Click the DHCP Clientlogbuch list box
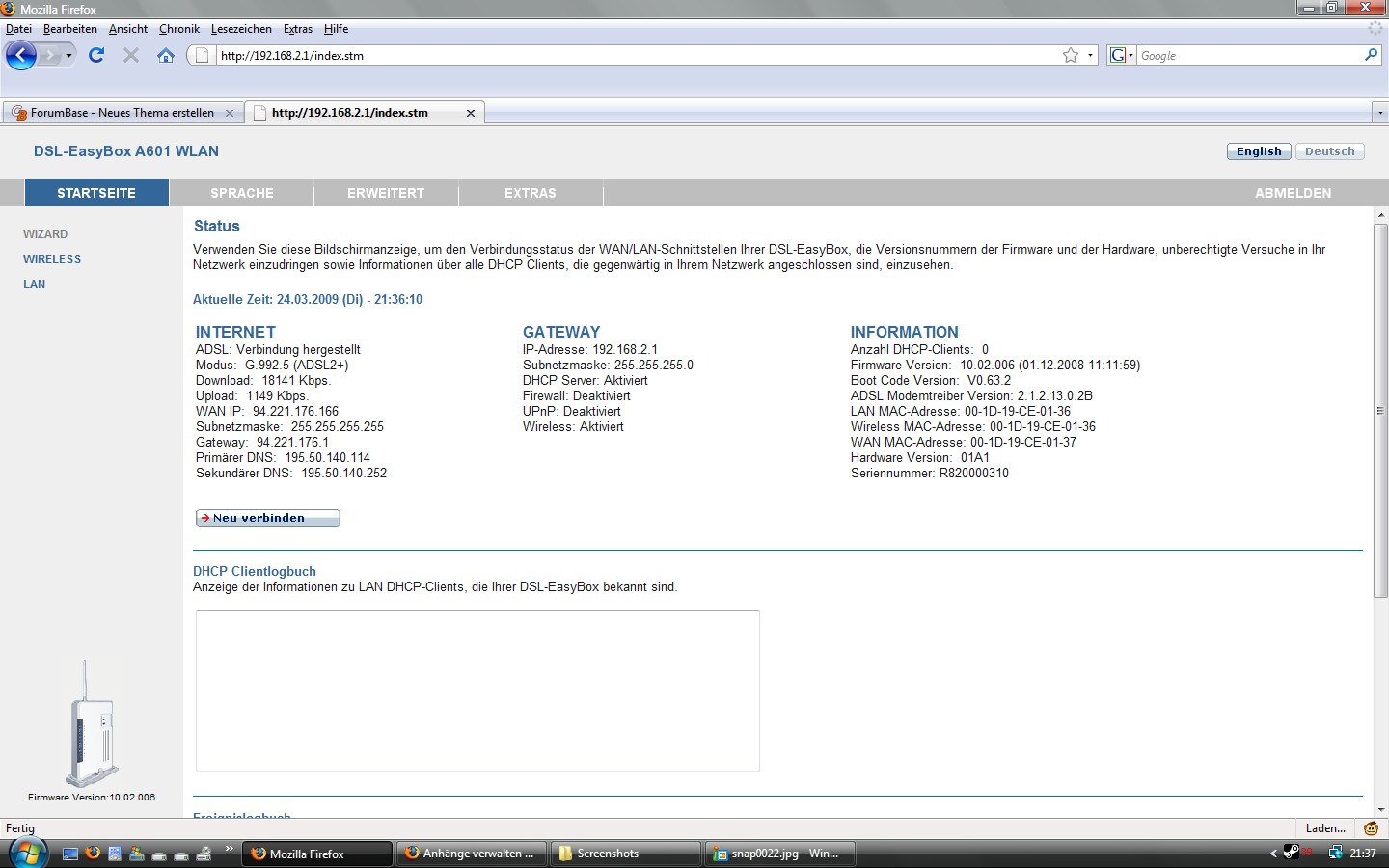Screen dimensions: 1389x868 477,691
